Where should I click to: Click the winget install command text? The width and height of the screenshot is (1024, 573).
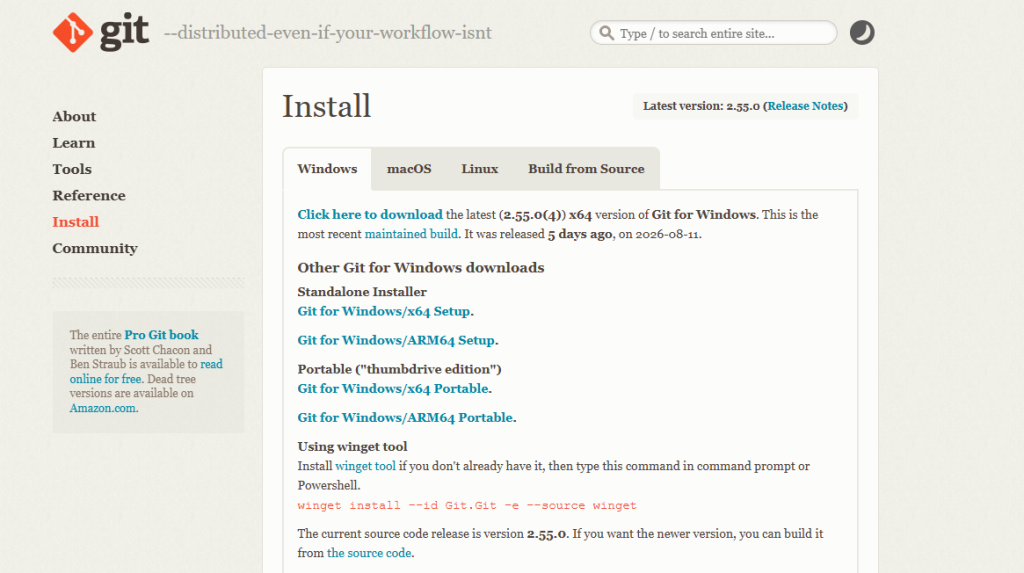click(467, 505)
